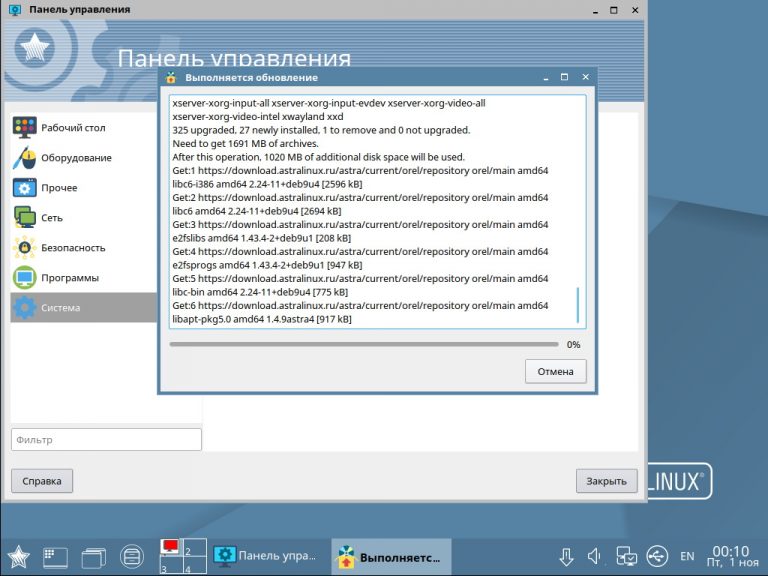Image resolution: width=768 pixels, height=576 pixels.
Task: Switch keyboard layout EN indicator
Action: [x=687, y=556]
